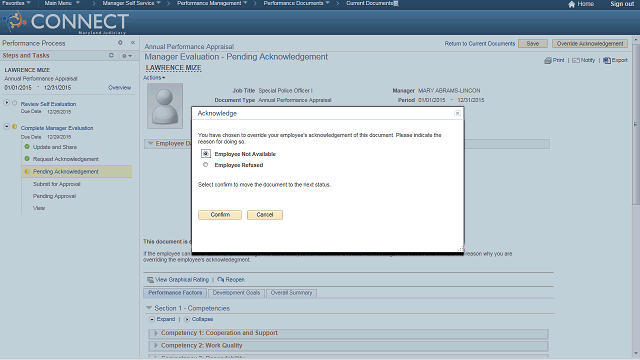The height and width of the screenshot is (360, 640).
Task: Click Sign out link
Action: [x=622, y=4]
